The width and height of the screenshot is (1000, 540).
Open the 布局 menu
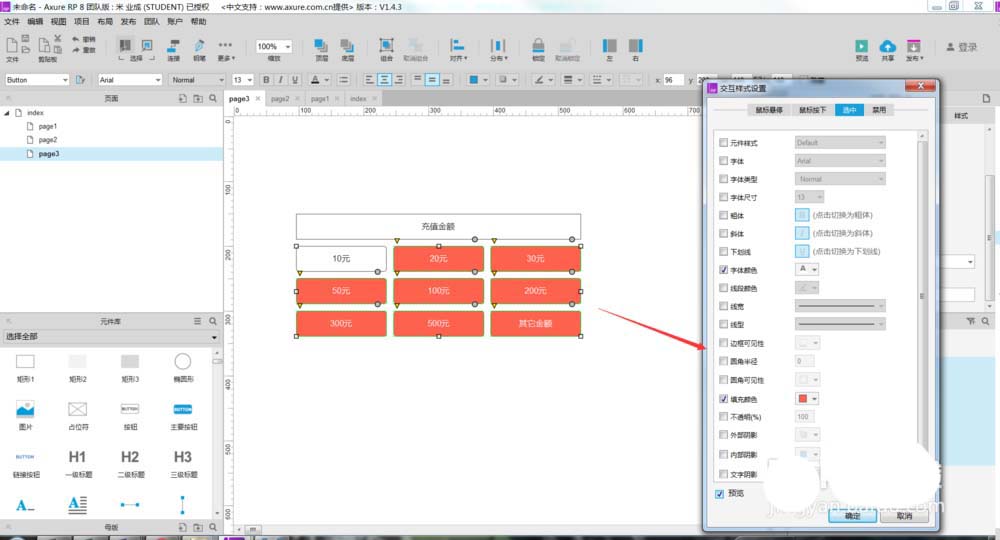point(105,22)
